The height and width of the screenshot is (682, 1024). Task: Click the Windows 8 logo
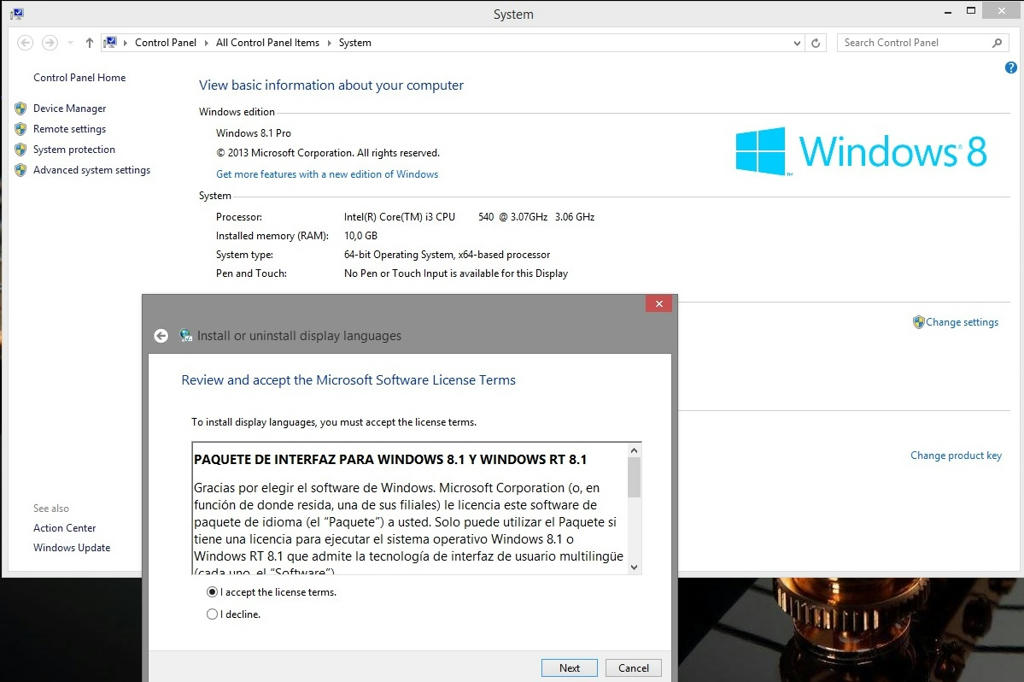point(861,152)
